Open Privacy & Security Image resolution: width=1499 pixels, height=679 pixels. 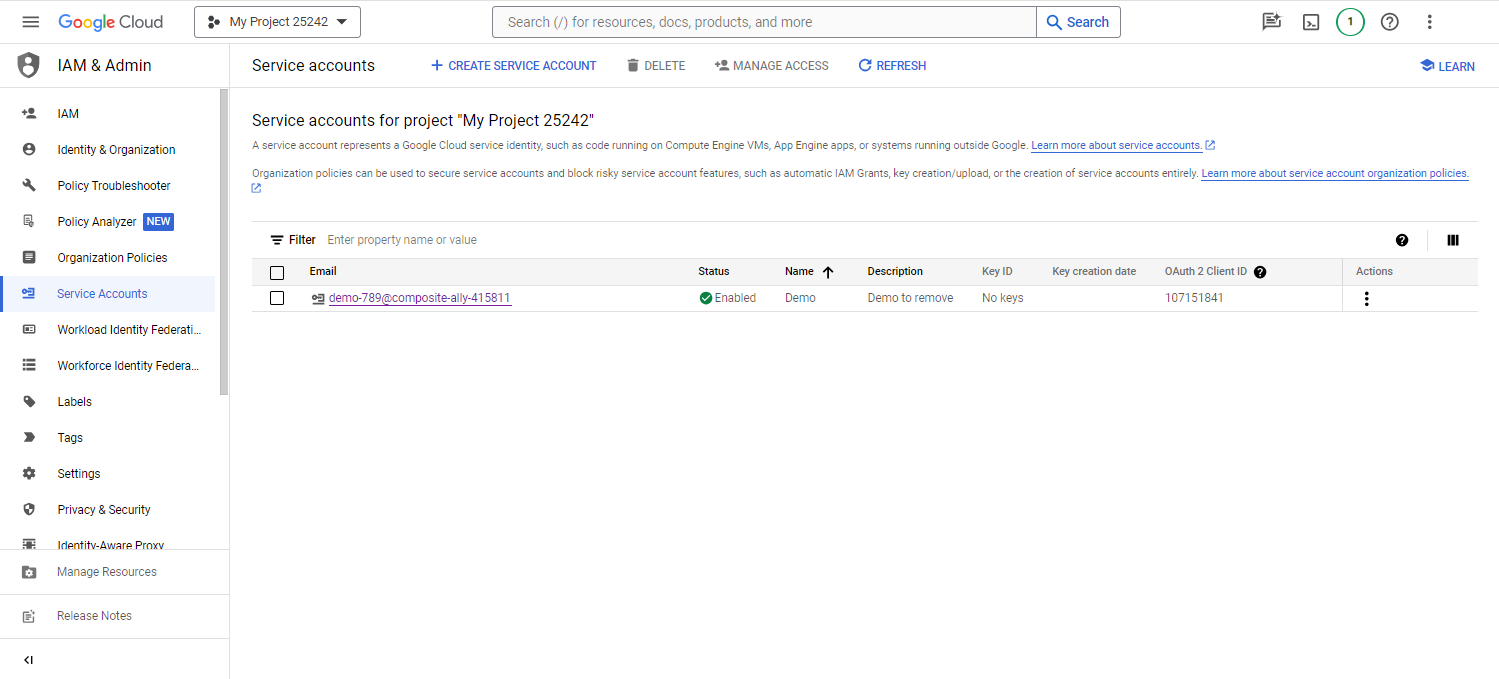[104, 510]
